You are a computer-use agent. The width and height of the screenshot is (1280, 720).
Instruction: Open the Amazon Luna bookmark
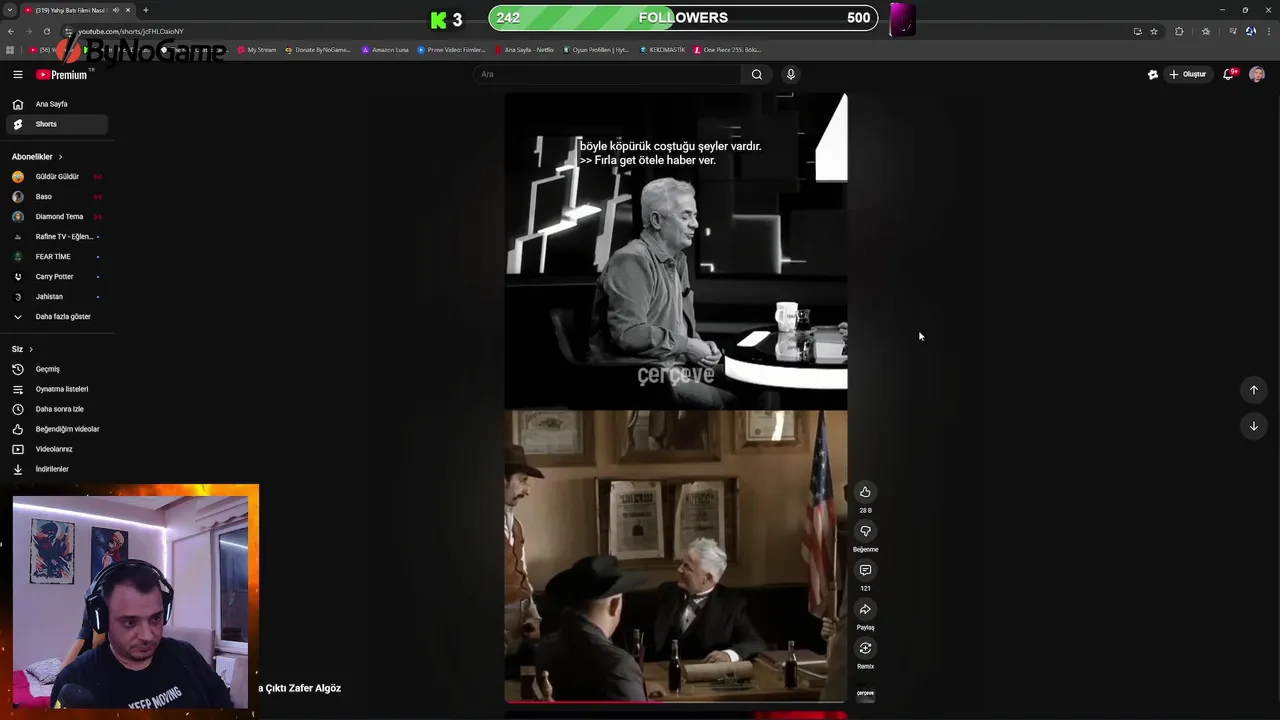(x=385, y=50)
